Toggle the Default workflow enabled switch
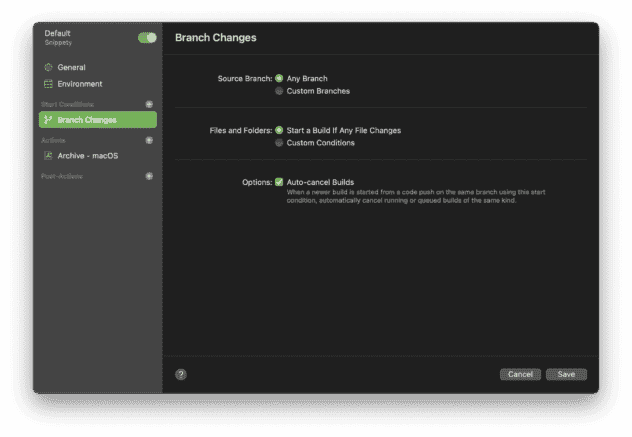Image resolution: width=632 pixels, height=437 pixels. click(147, 38)
